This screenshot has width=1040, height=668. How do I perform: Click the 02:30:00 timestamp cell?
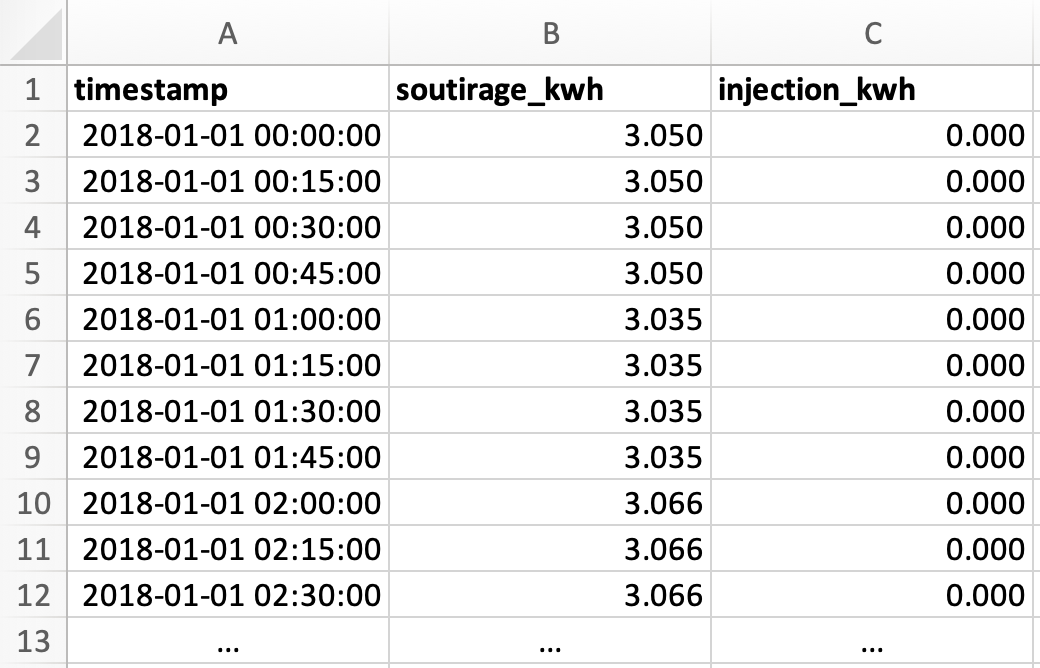coord(228,595)
